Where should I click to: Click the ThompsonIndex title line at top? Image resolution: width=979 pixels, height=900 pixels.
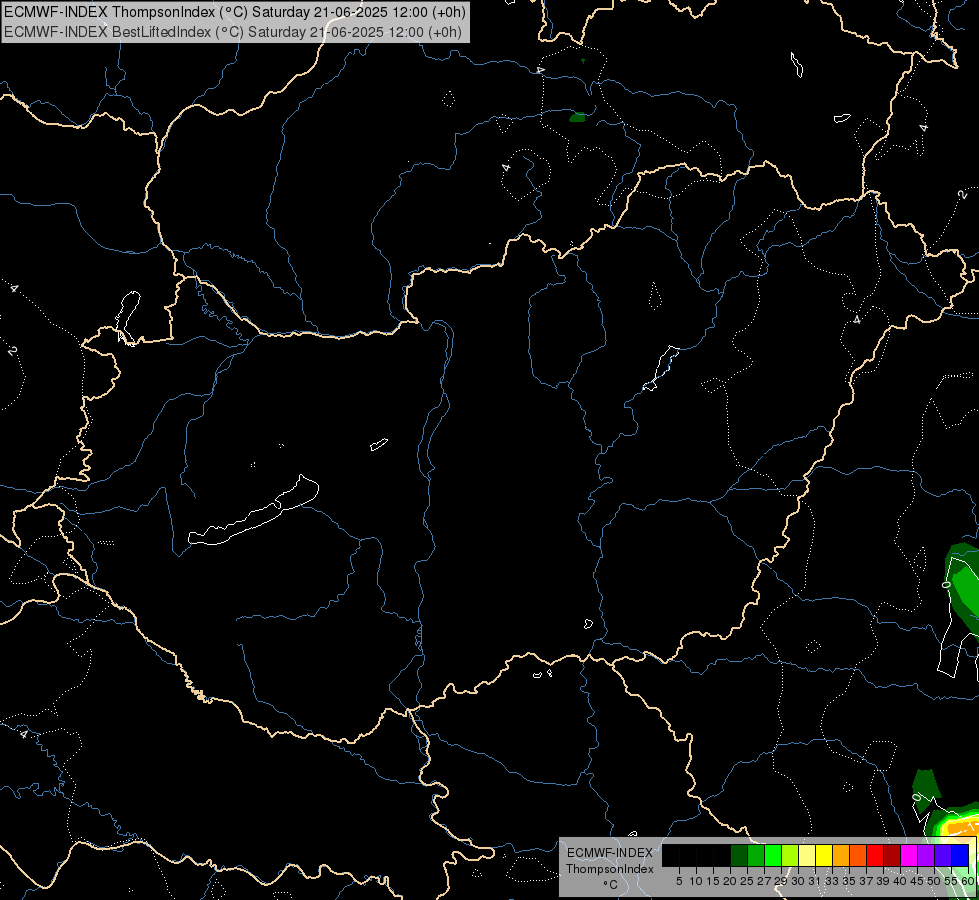(235, 12)
